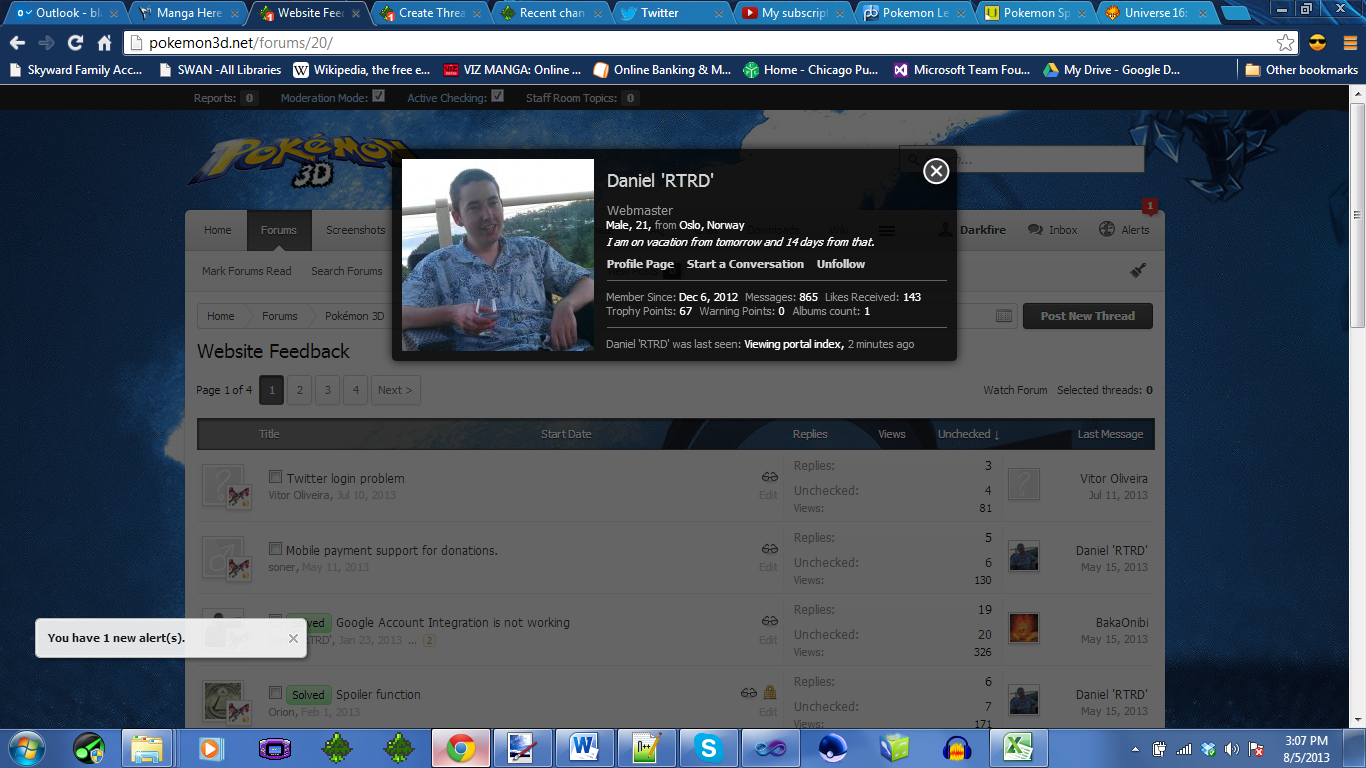This screenshot has width=1366, height=768.
Task: Click glasses icon on Mobile payment support row
Action: (x=769, y=549)
